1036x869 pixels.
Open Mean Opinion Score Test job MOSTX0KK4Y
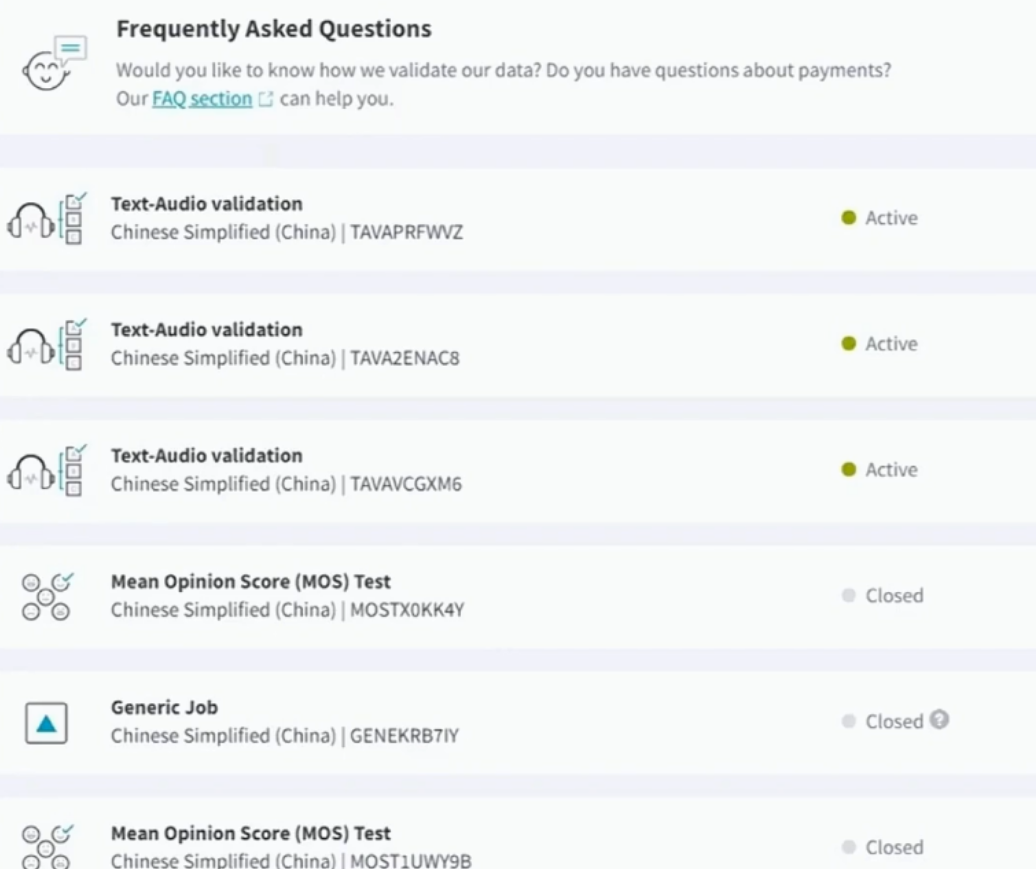pyautogui.click(x=250, y=582)
